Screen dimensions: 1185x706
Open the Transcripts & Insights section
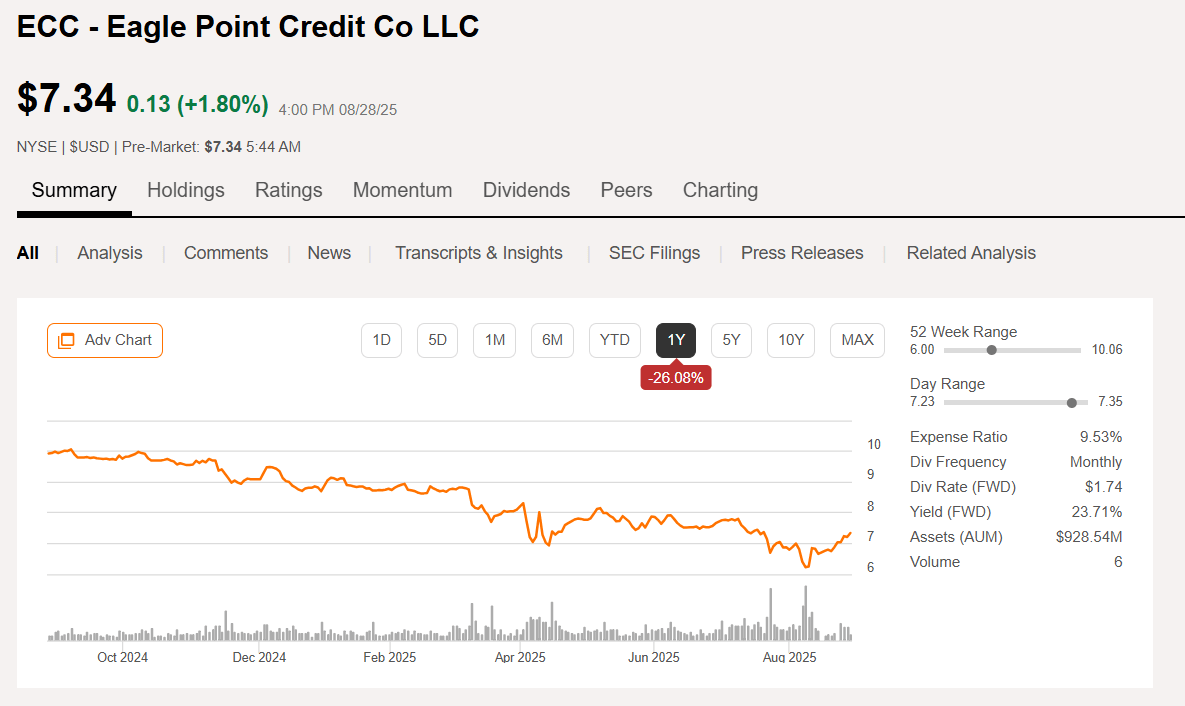point(478,253)
